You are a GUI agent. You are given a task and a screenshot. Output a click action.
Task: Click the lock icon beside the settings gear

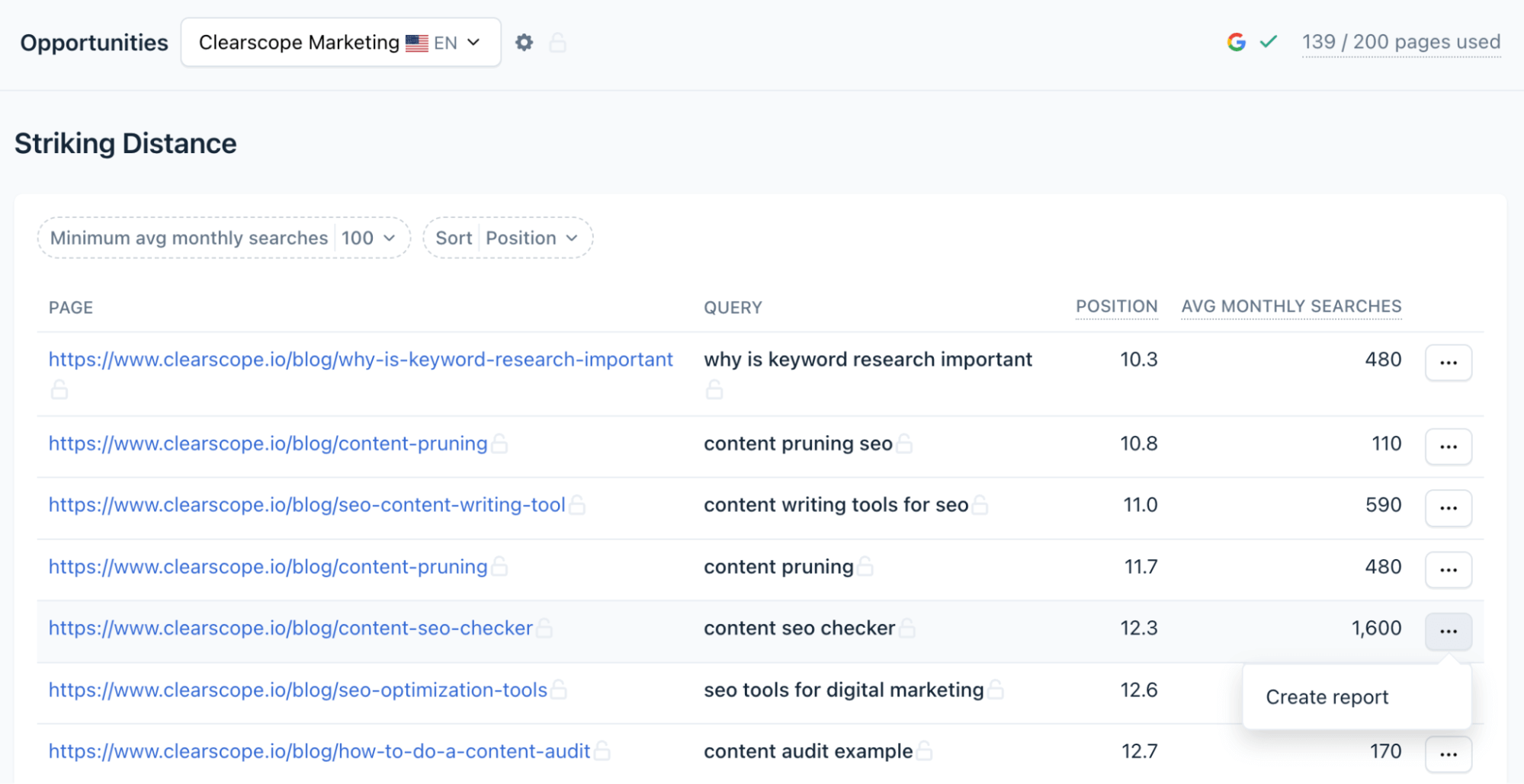pos(558,43)
